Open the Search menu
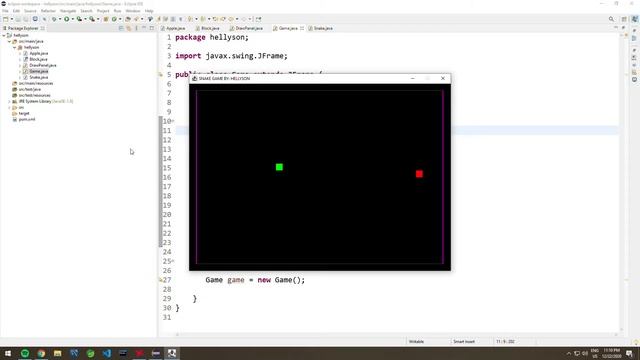 (86, 11)
